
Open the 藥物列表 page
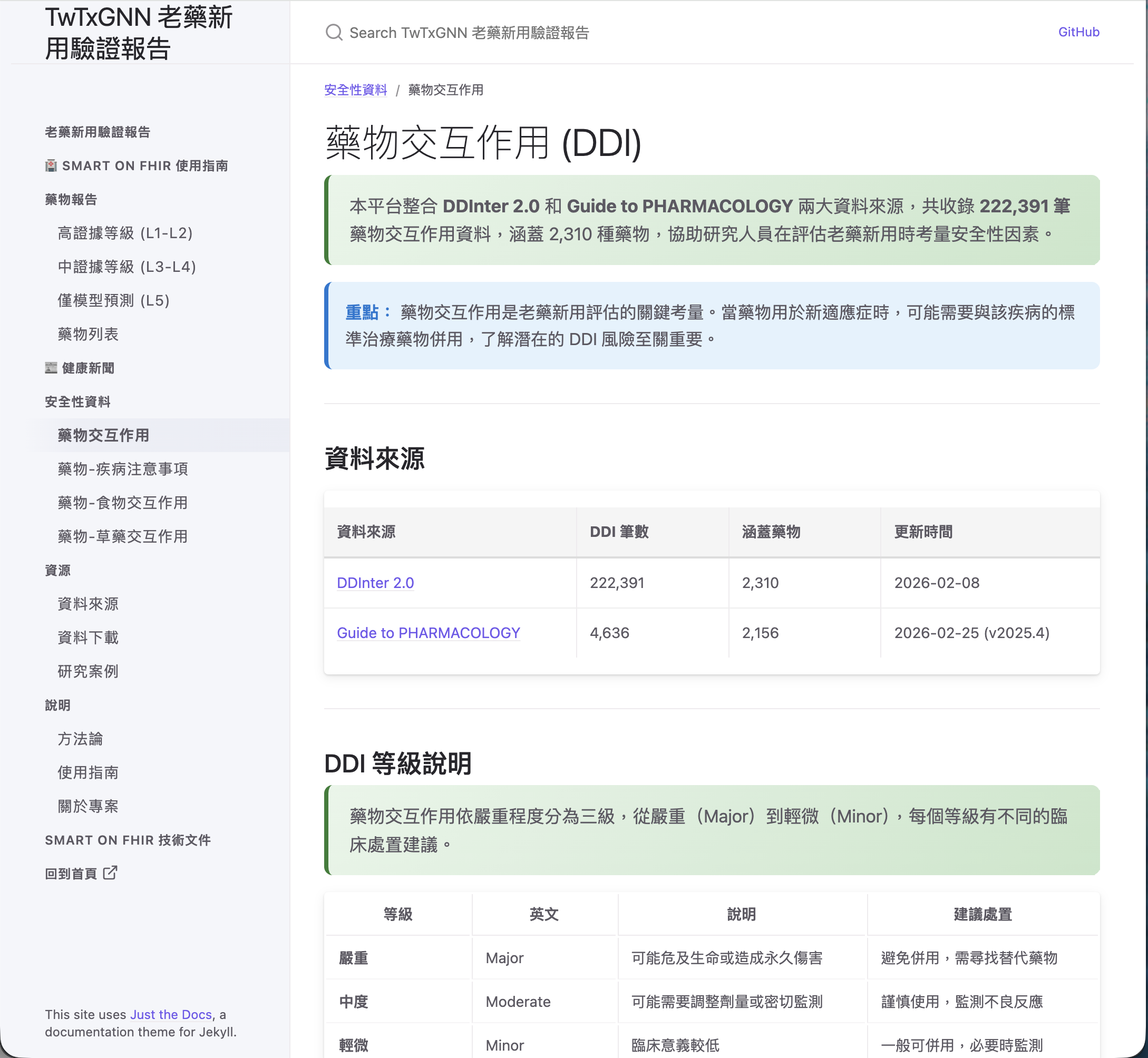pos(88,335)
